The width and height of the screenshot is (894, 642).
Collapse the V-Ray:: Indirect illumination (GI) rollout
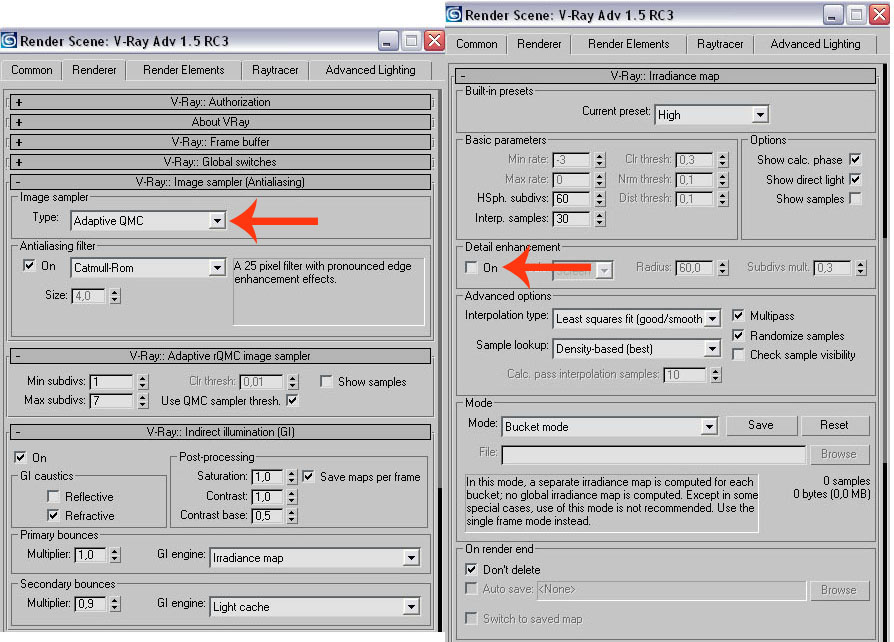220,432
